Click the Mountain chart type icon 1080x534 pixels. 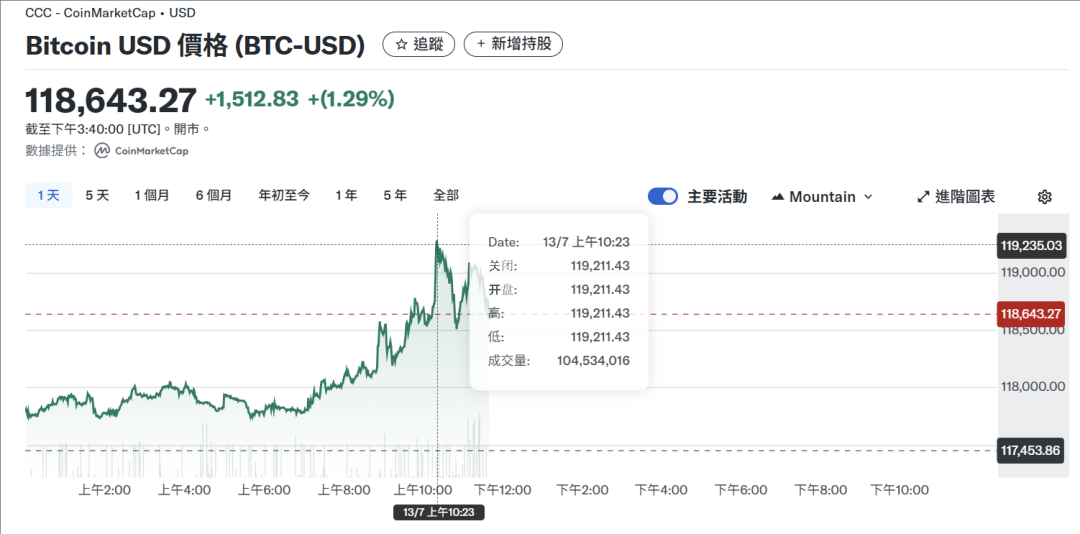pos(778,197)
